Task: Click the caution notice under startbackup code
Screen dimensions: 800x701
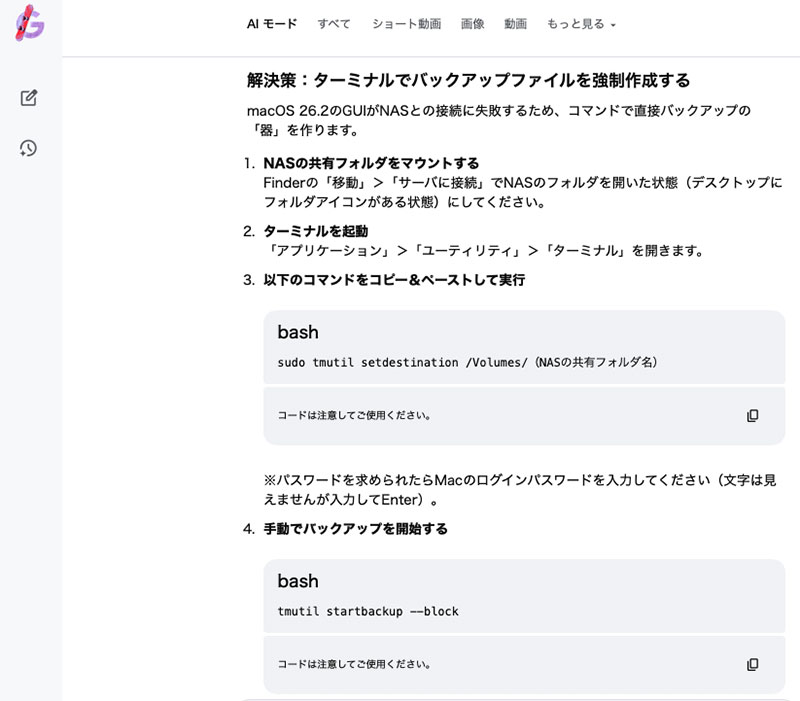Action: pyautogui.click(x=354, y=664)
